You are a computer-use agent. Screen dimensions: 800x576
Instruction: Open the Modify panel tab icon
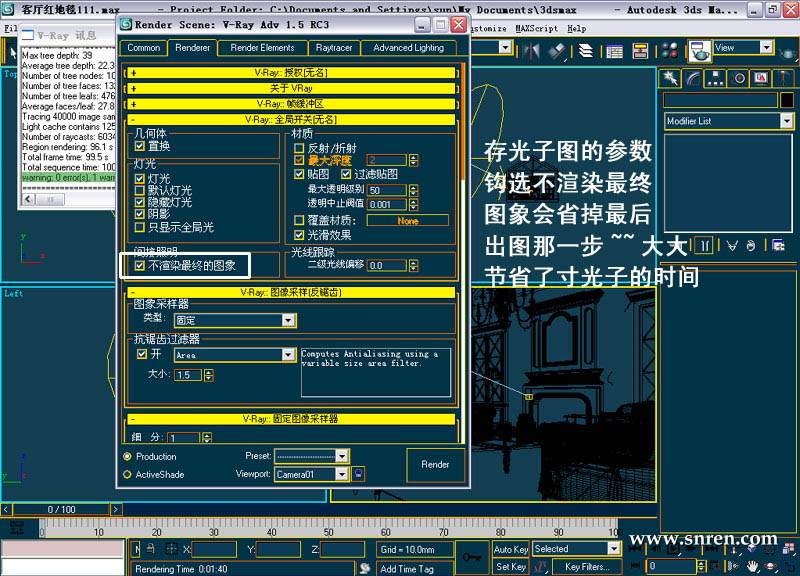click(692, 79)
